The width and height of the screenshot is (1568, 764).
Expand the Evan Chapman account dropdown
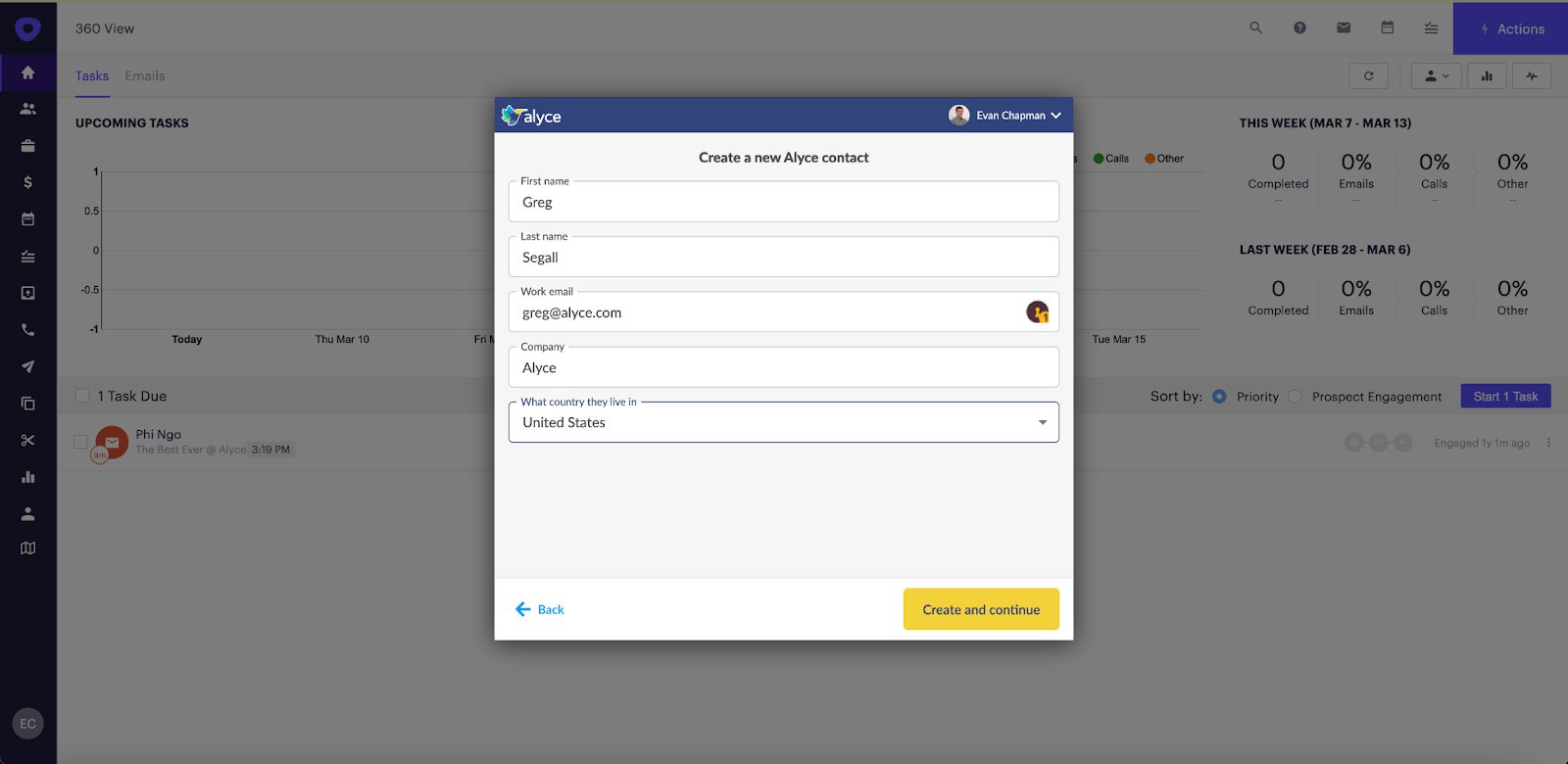1005,116
